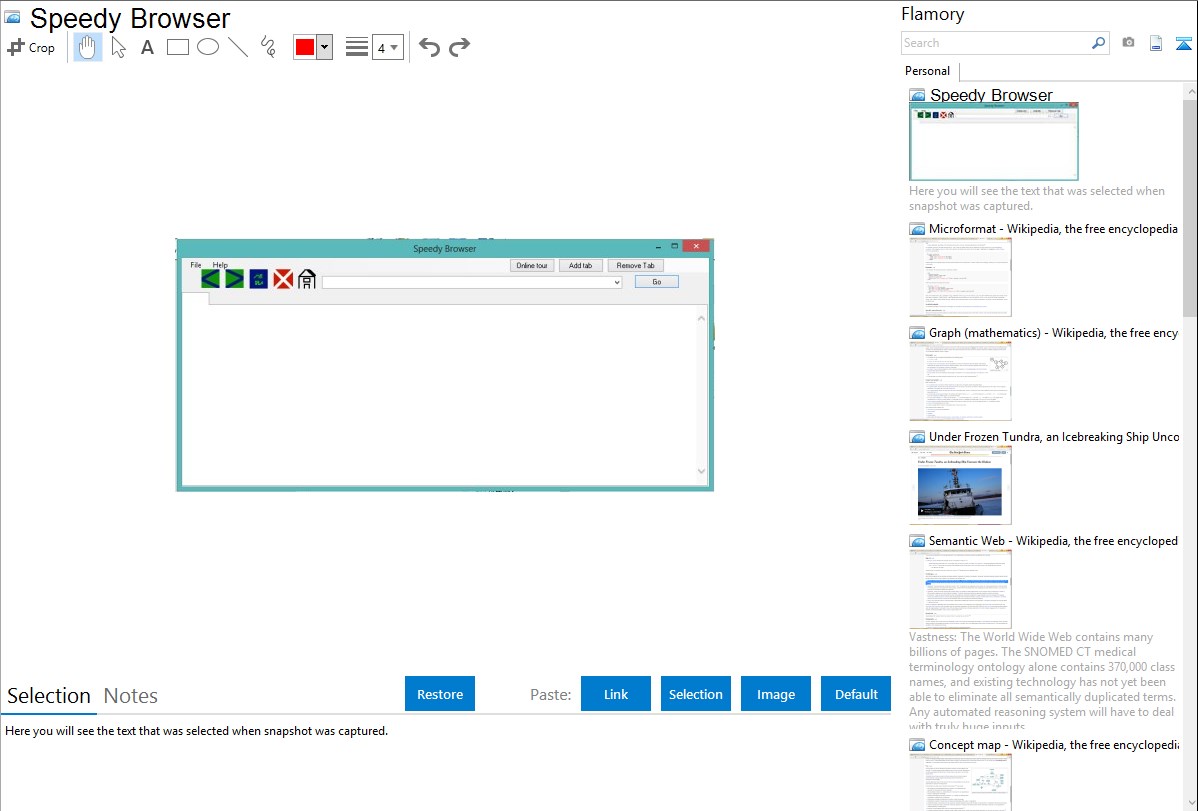Pick the text annotation tool
Image resolution: width=1198 pixels, height=811 pixels.
coord(147,47)
